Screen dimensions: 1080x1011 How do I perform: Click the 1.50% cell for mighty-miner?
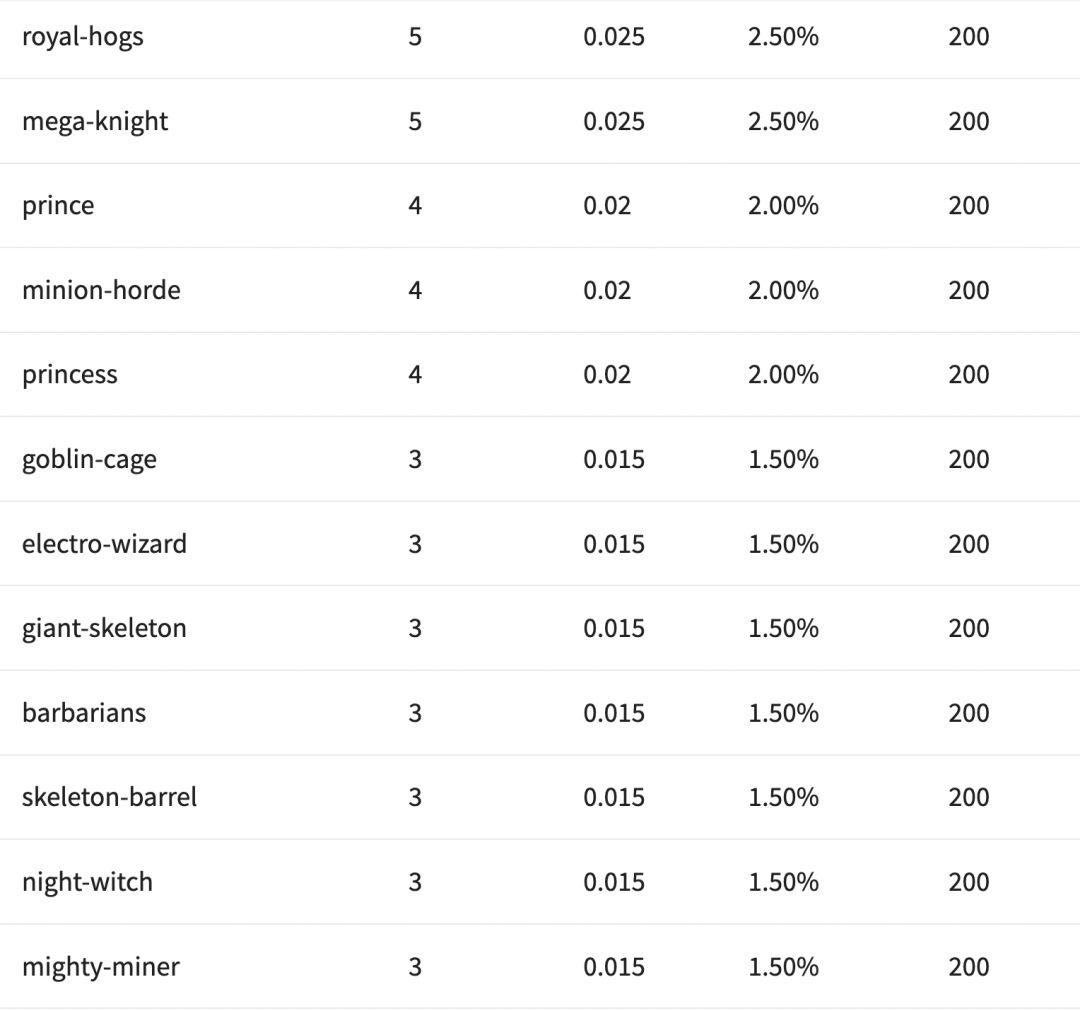coord(783,967)
